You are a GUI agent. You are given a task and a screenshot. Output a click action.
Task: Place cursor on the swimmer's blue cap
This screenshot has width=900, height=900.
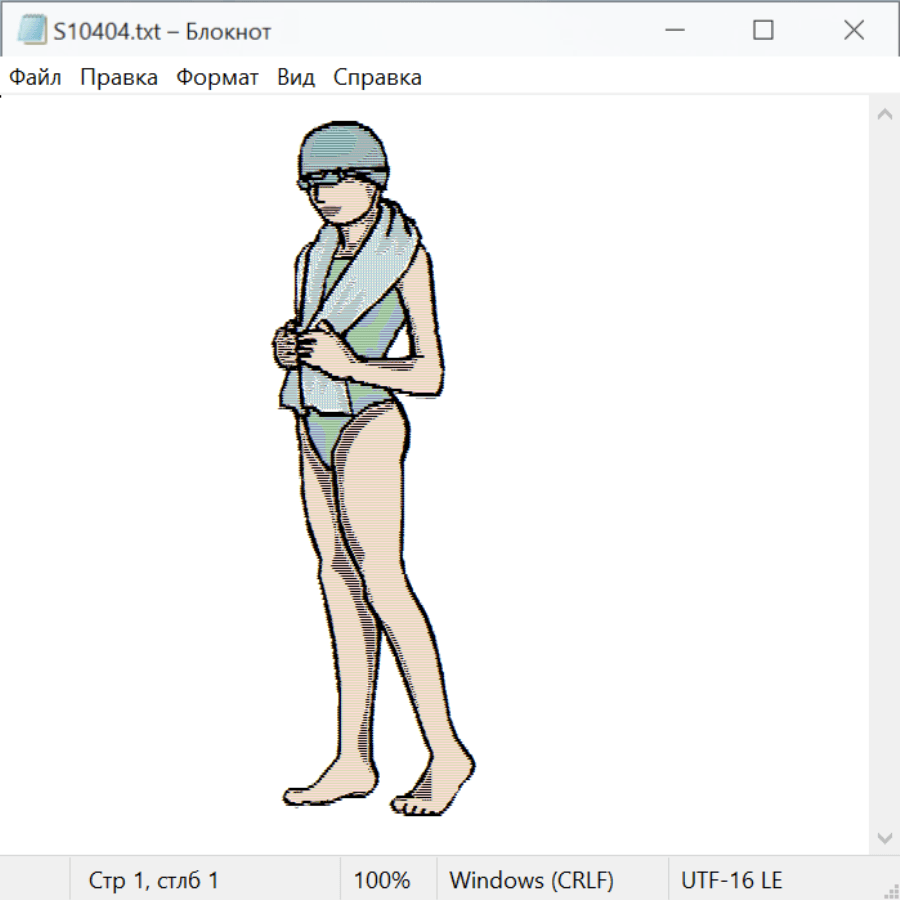pos(343,150)
